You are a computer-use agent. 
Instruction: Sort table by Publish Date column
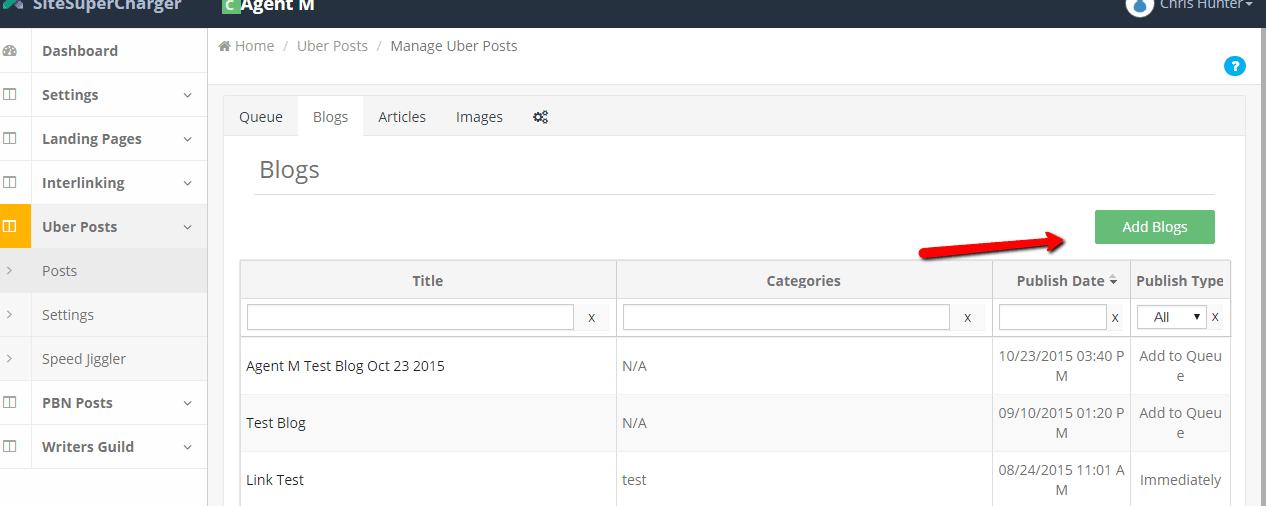pyautogui.click(x=1060, y=281)
